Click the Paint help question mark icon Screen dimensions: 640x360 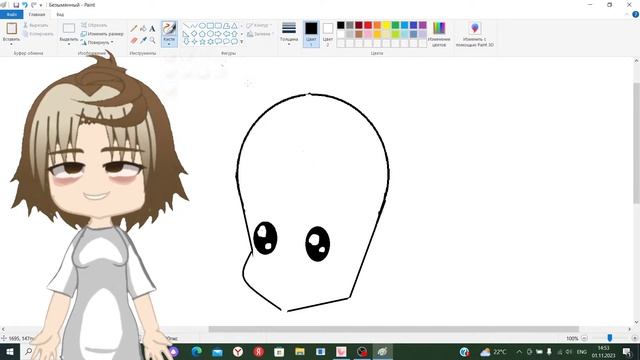click(636, 14)
